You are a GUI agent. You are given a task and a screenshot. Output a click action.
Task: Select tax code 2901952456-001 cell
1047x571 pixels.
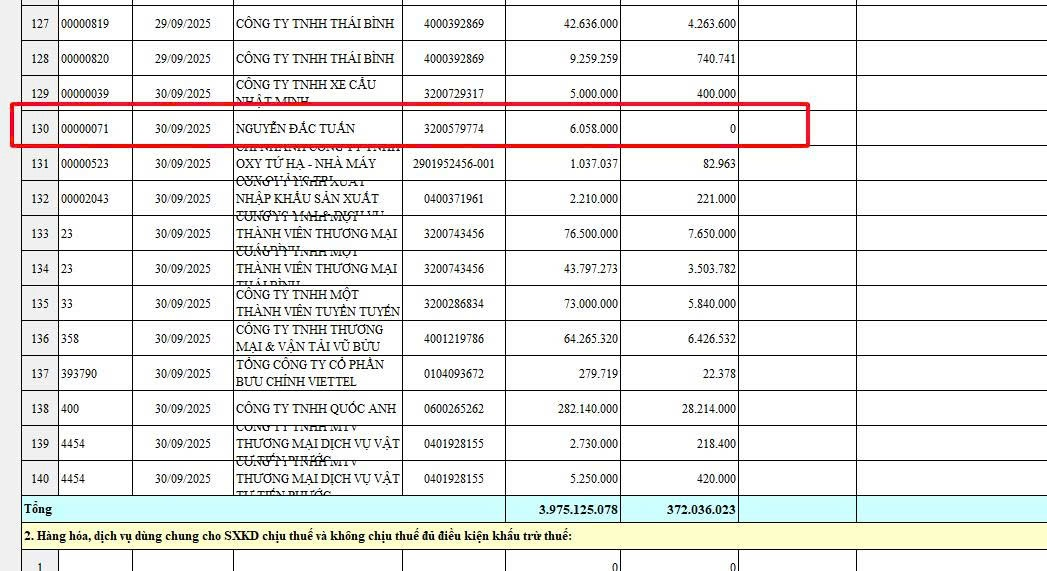click(x=453, y=164)
